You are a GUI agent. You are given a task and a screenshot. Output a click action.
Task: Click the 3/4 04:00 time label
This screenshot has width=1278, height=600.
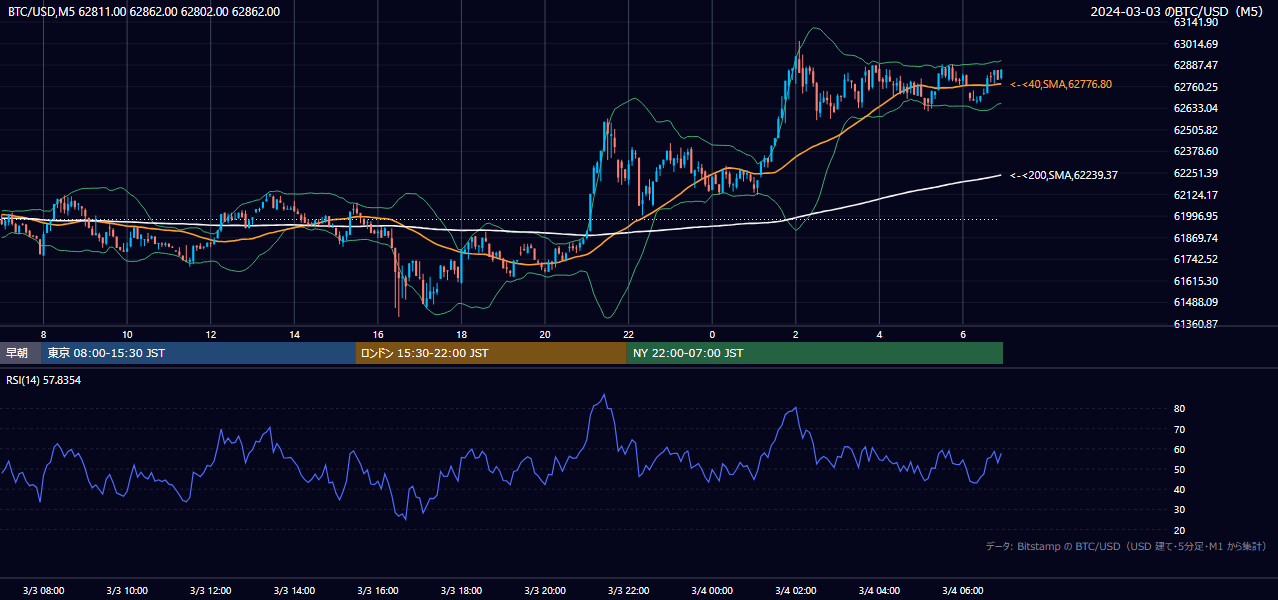[879, 590]
